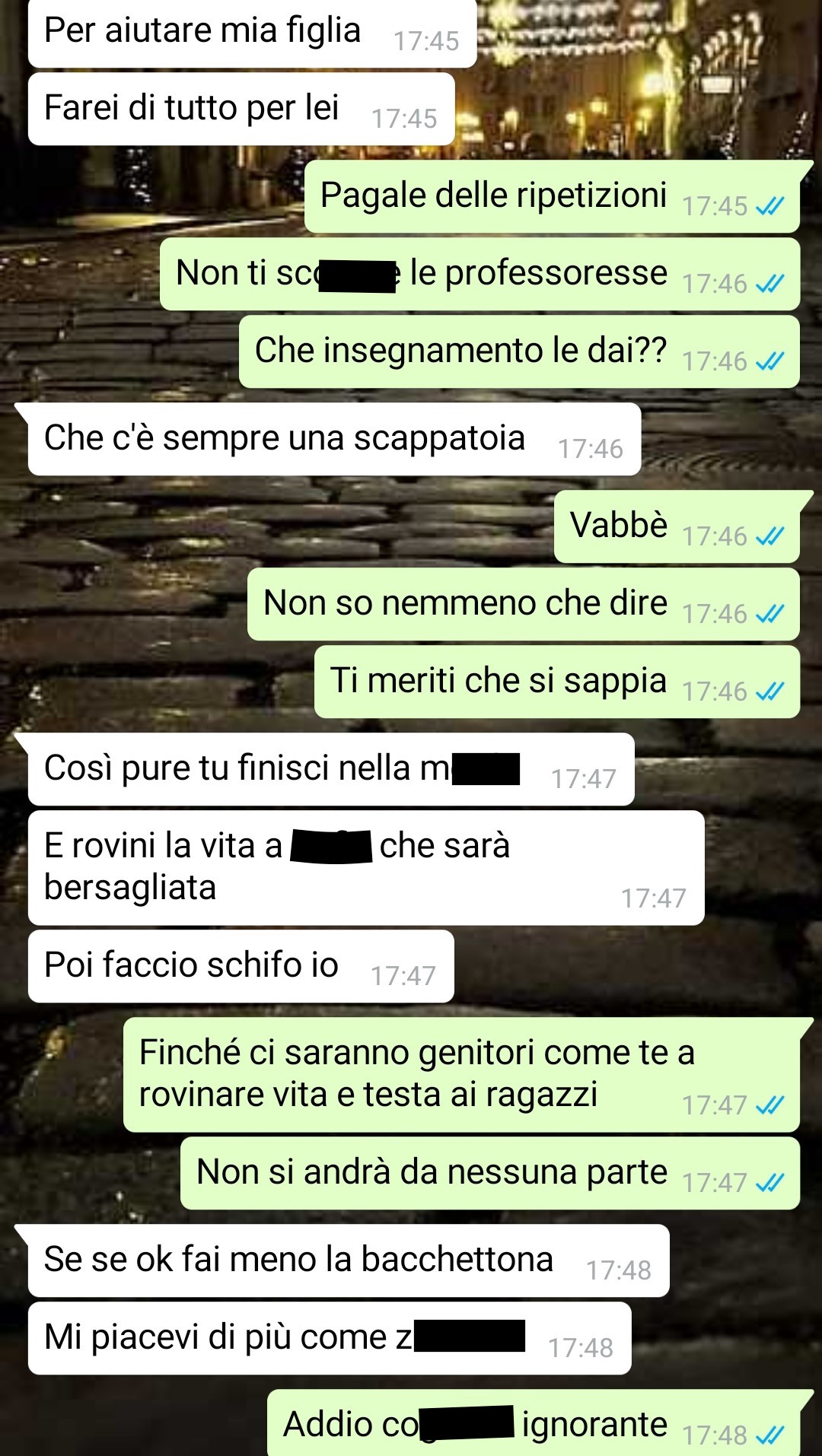Viewport: 822px width, 1456px height.
Task: Tap blue ticks on "Addio" message at bottom
Action: tap(769, 1435)
